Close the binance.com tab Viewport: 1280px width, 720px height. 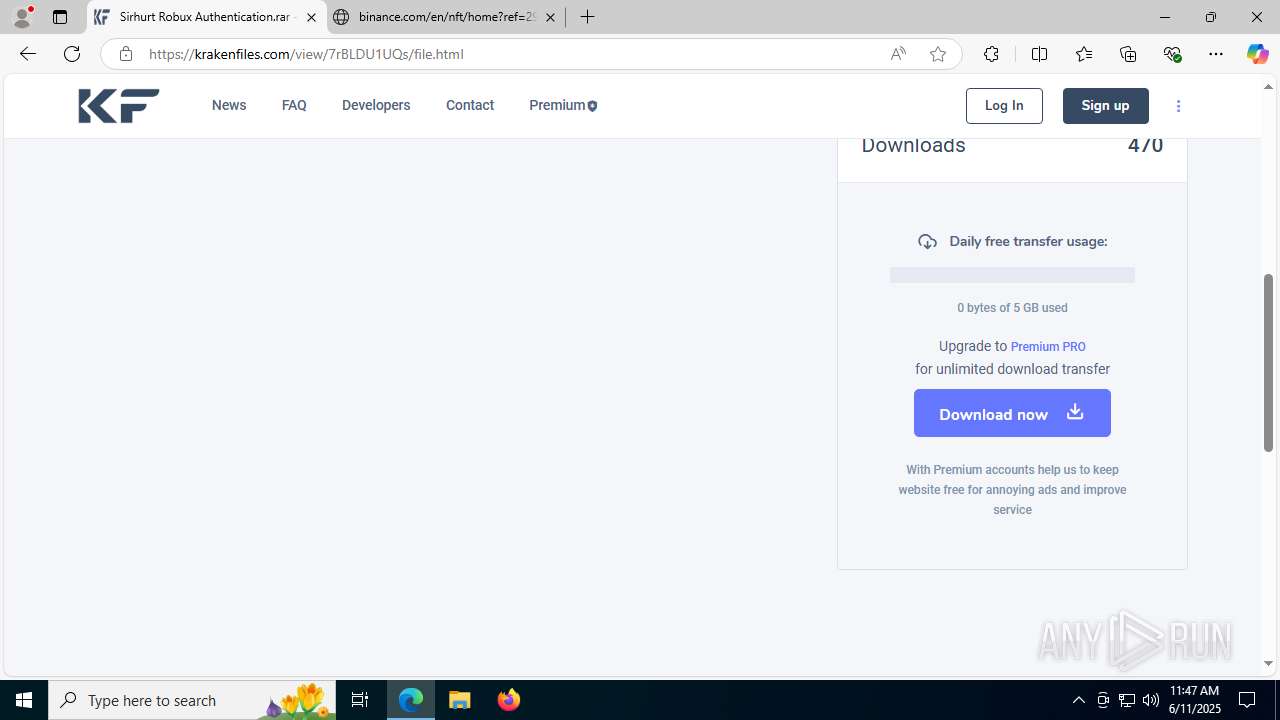coord(550,17)
